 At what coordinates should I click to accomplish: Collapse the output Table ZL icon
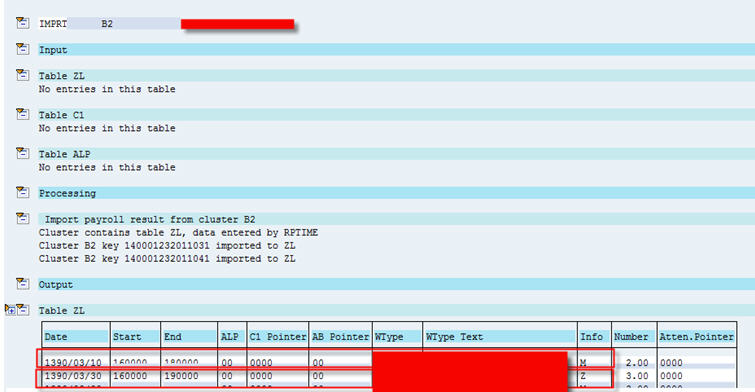click(23, 310)
